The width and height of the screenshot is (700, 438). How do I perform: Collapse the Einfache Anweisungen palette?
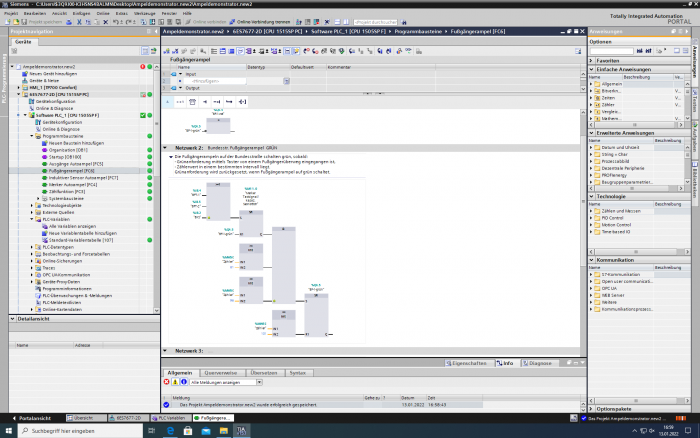coord(592,68)
